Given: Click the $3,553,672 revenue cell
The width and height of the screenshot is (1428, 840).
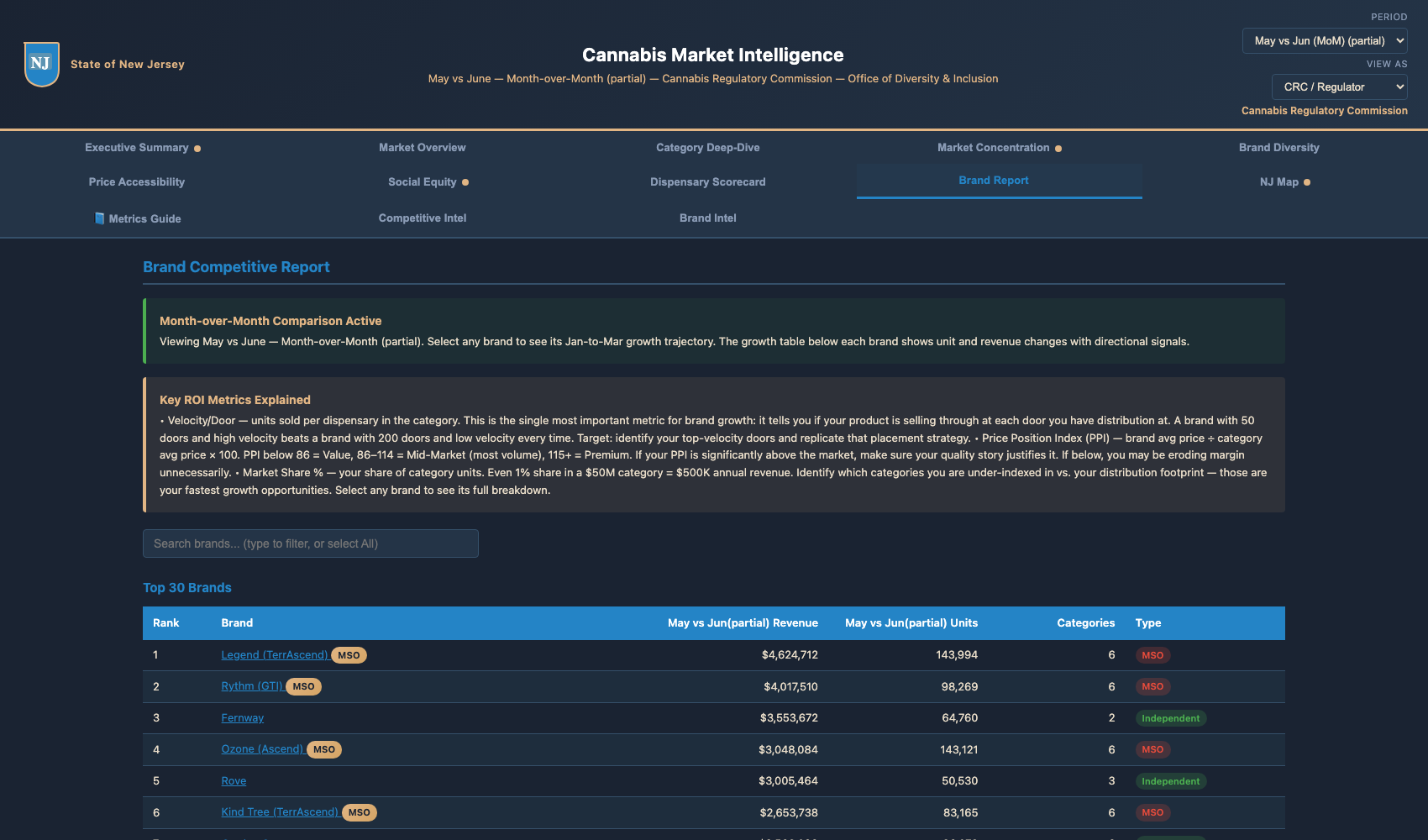Looking at the screenshot, I should (x=789, y=718).
